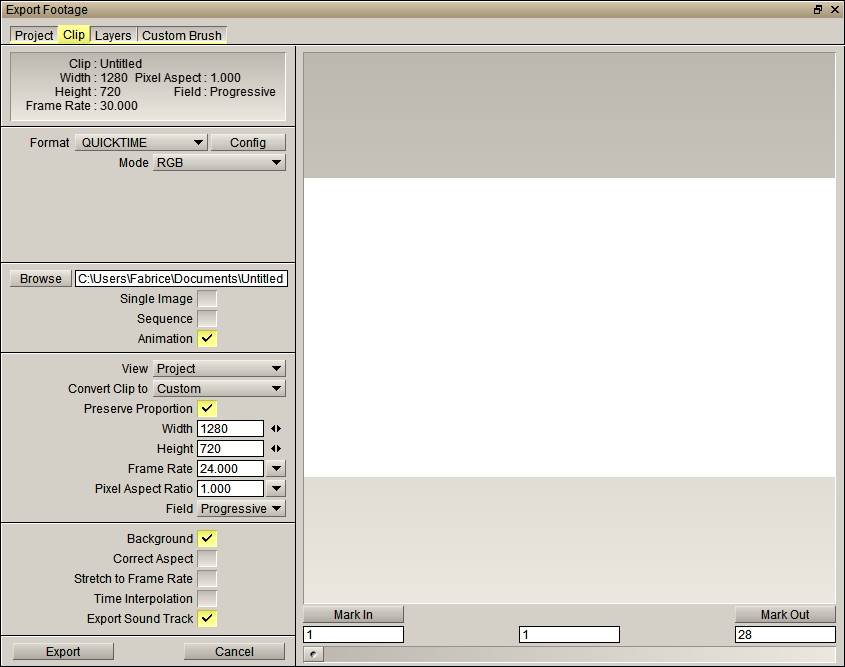The image size is (845, 667).
Task: Enable the Time Interpolation checkbox
Action: point(207,599)
